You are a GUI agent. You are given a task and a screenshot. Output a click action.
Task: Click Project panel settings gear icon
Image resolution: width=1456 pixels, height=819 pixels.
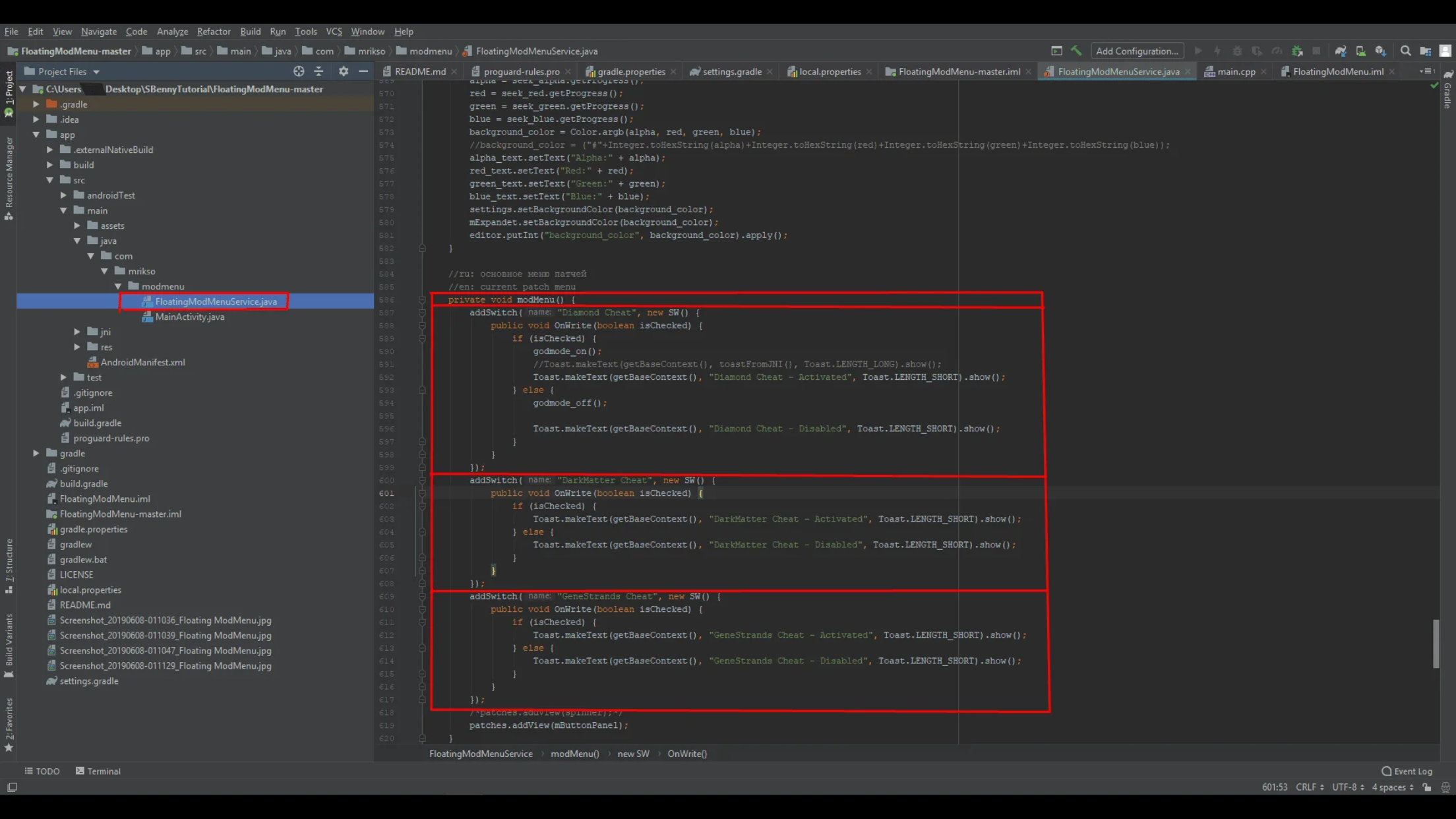pos(343,71)
